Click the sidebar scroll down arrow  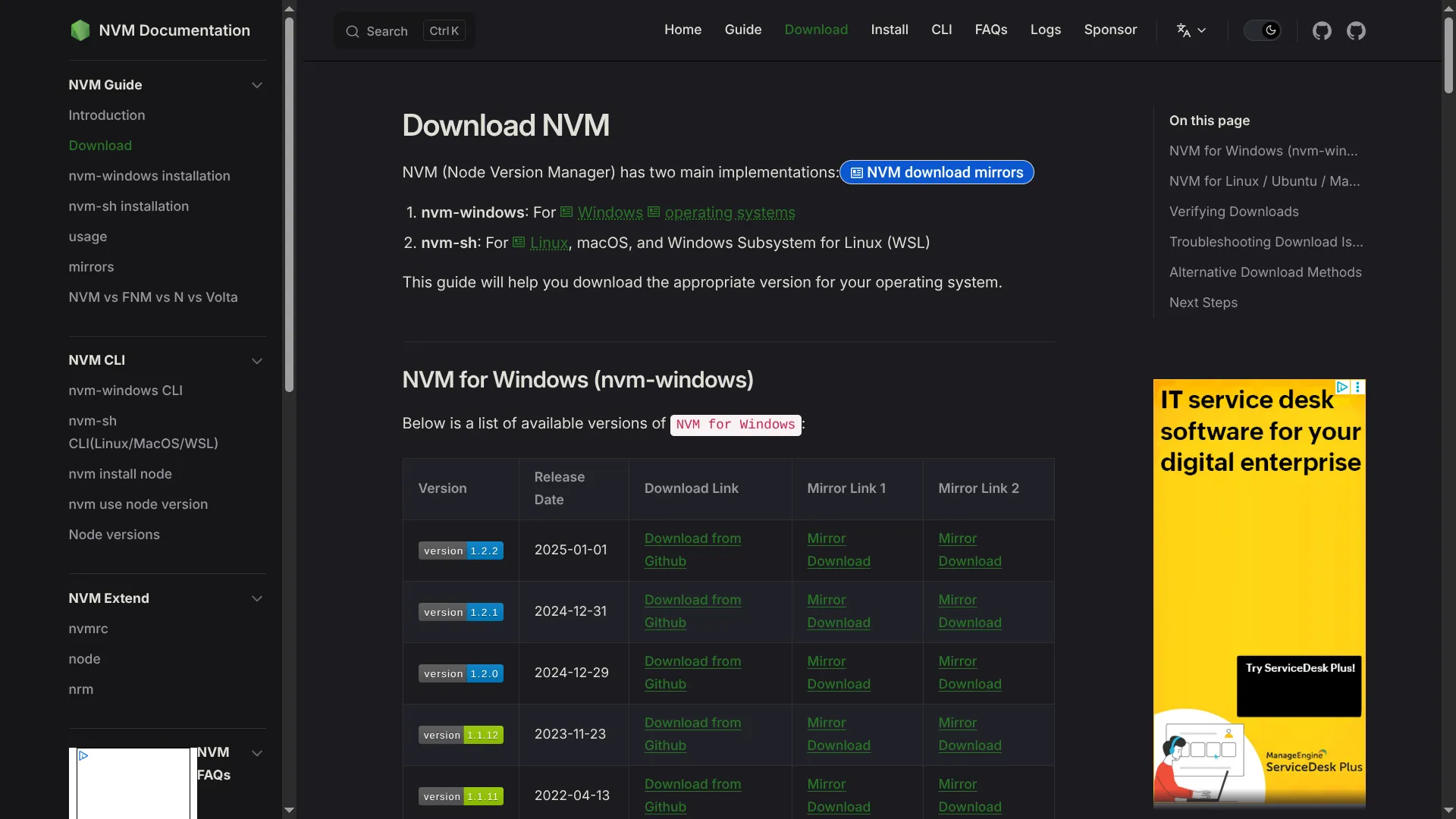[289, 810]
